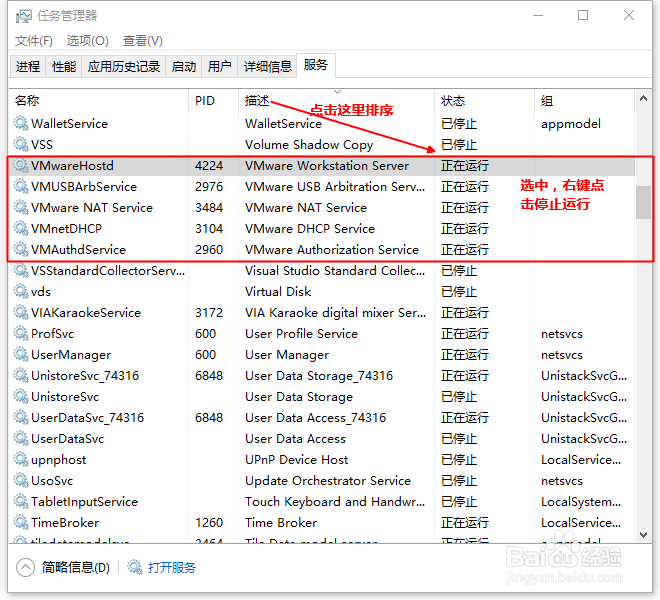Screen dimensions: 660x600
Task: Click gear icon beside VIAKaraokeService
Action: [21, 312]
